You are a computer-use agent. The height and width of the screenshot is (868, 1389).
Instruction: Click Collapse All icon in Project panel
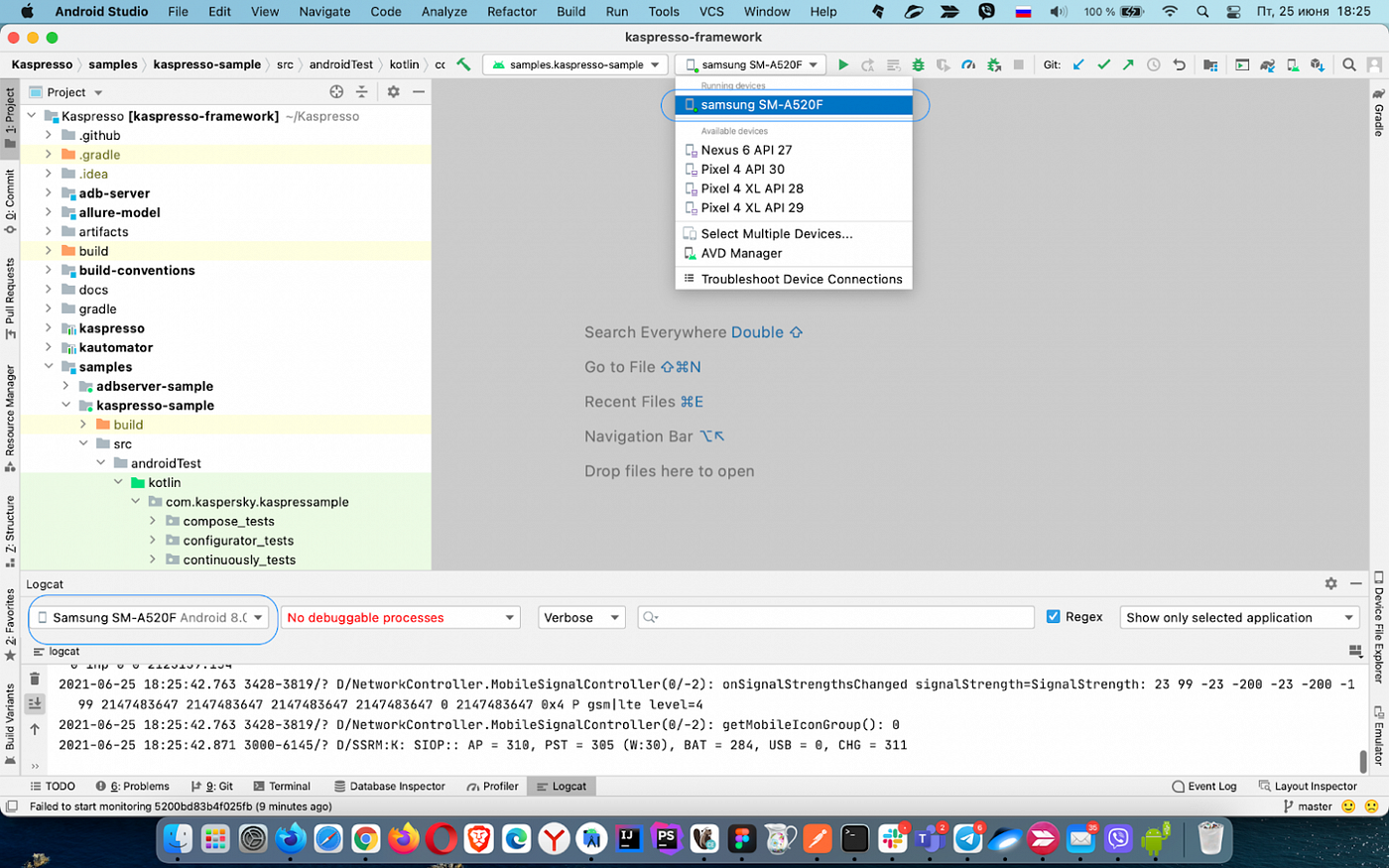[361, 91]
